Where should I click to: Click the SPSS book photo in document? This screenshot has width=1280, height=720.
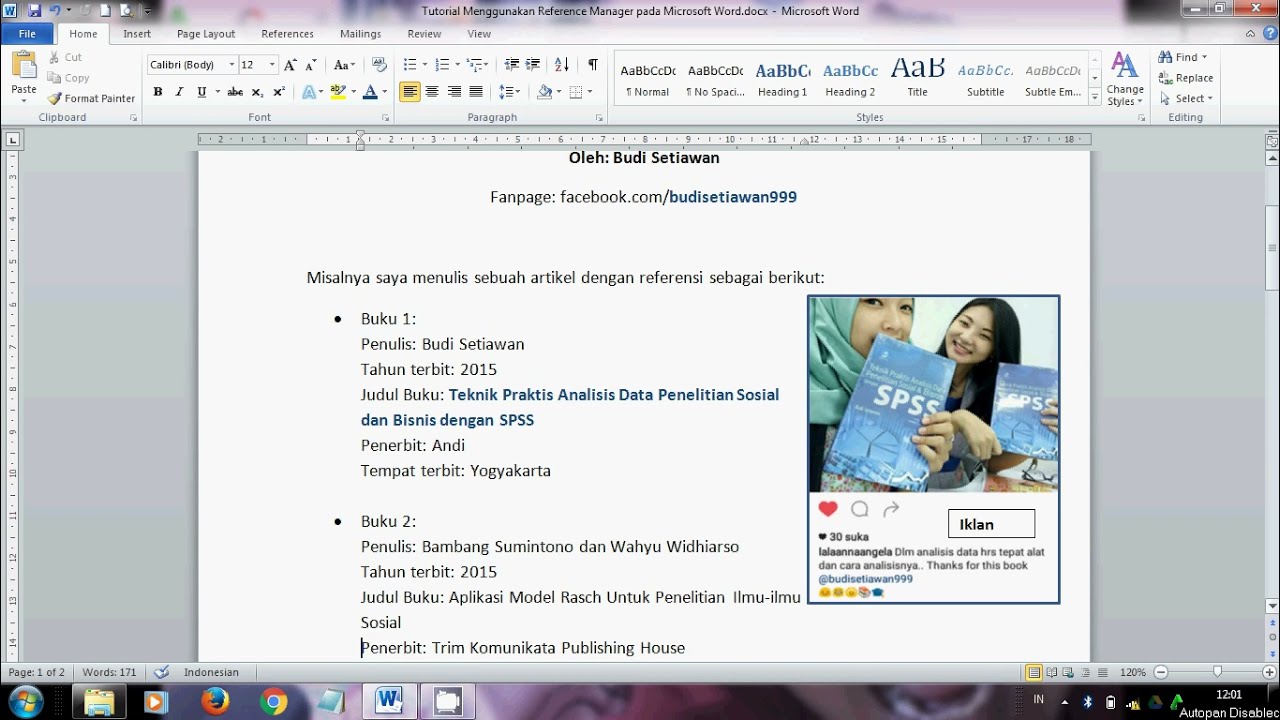[933, 394]
